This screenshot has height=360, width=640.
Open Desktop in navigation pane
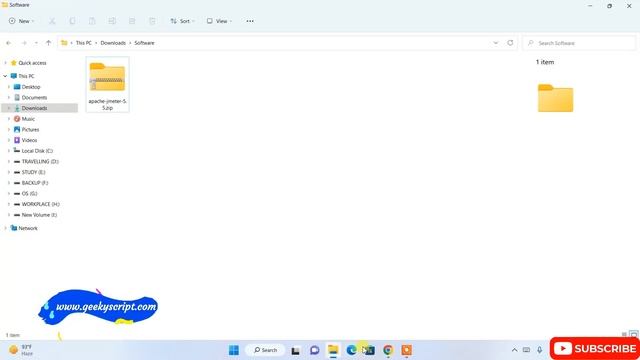click(x=31, y=87)
